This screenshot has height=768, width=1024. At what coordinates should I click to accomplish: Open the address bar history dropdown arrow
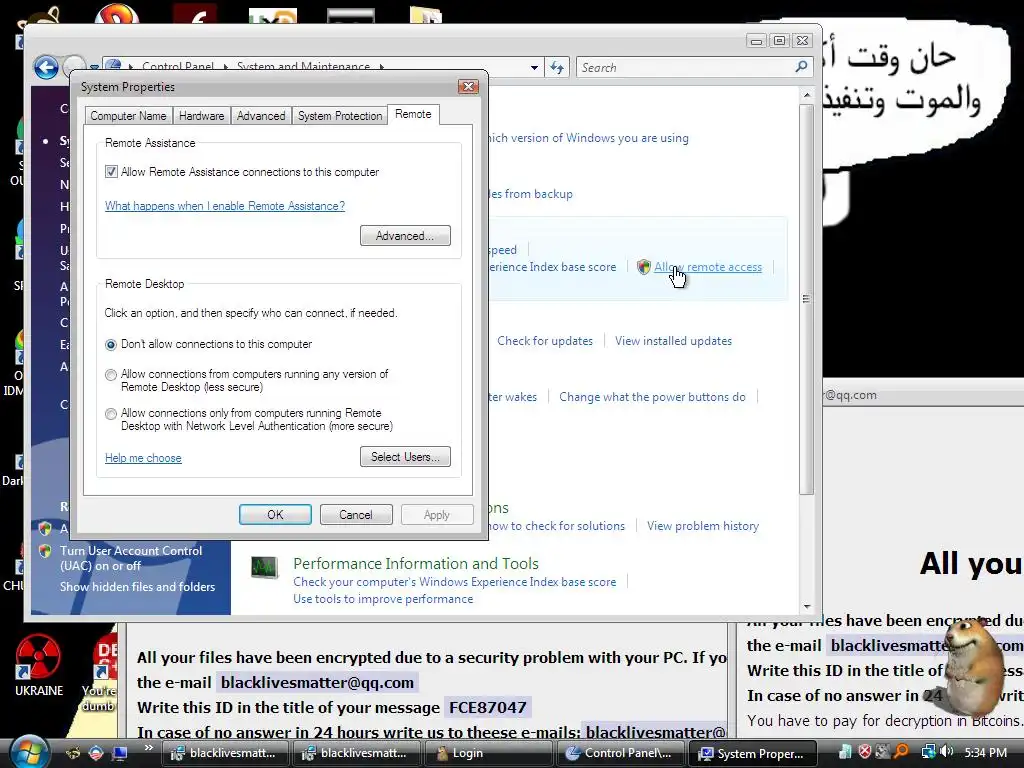pos(534,67)
